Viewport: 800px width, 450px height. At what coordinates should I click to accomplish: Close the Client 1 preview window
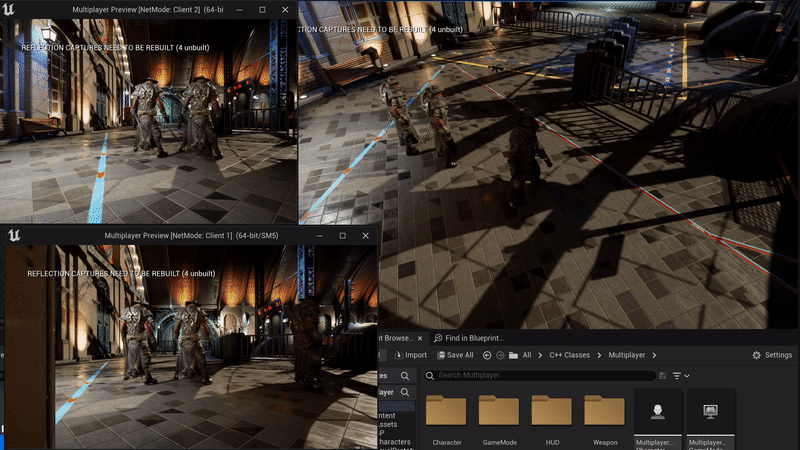point(365,236)
